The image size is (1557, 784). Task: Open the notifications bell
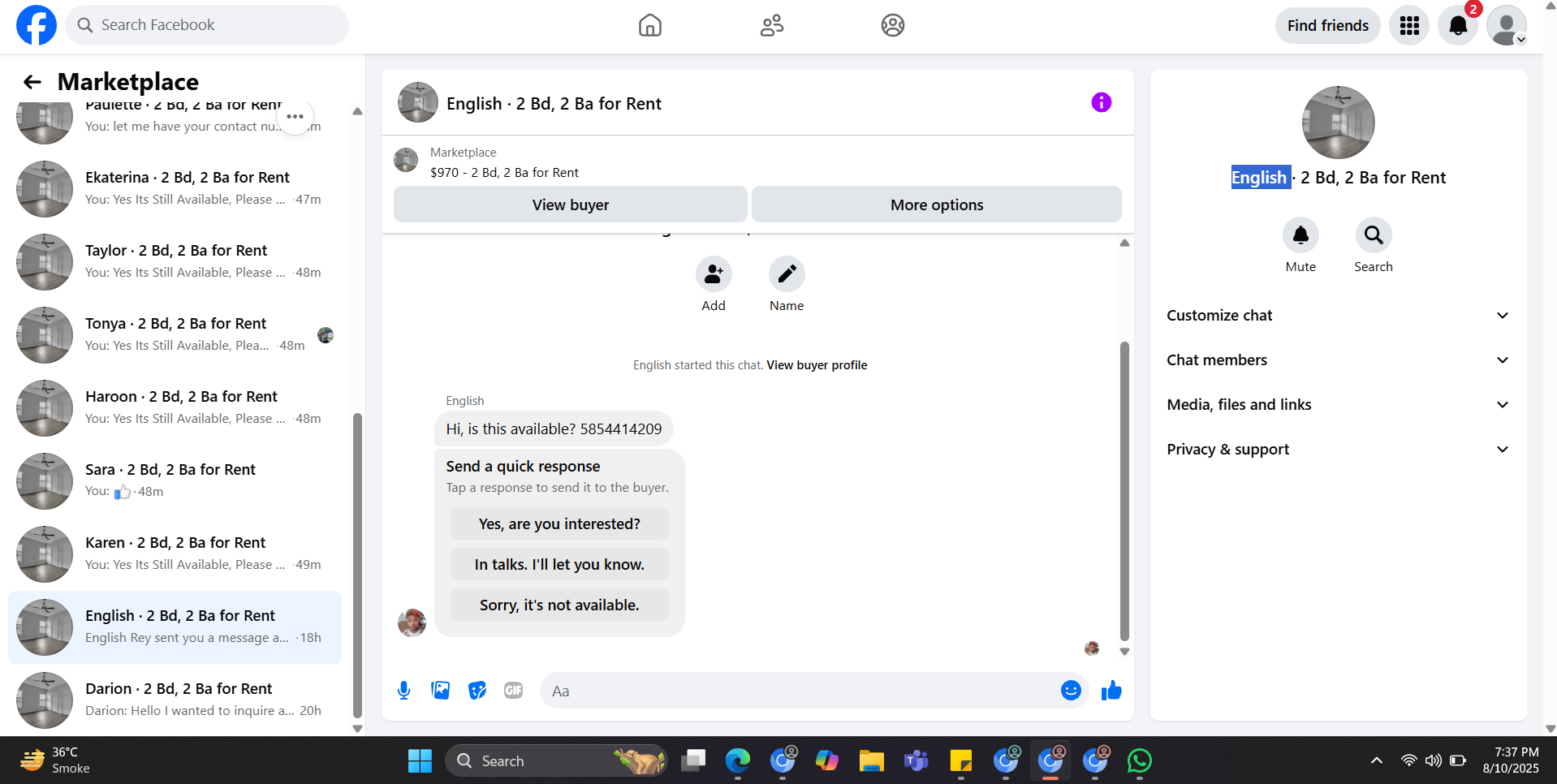click(1458, 26)
